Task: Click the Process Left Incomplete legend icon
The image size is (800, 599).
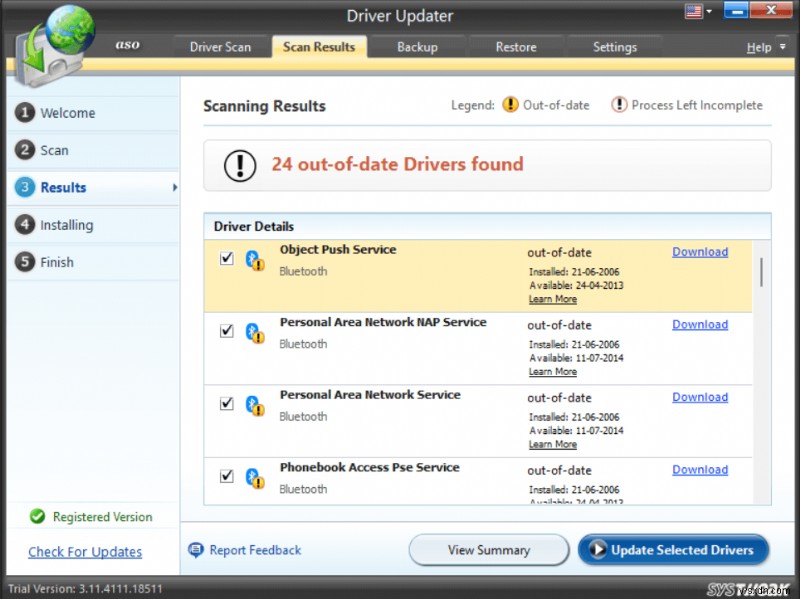Action: click(619, 105)
